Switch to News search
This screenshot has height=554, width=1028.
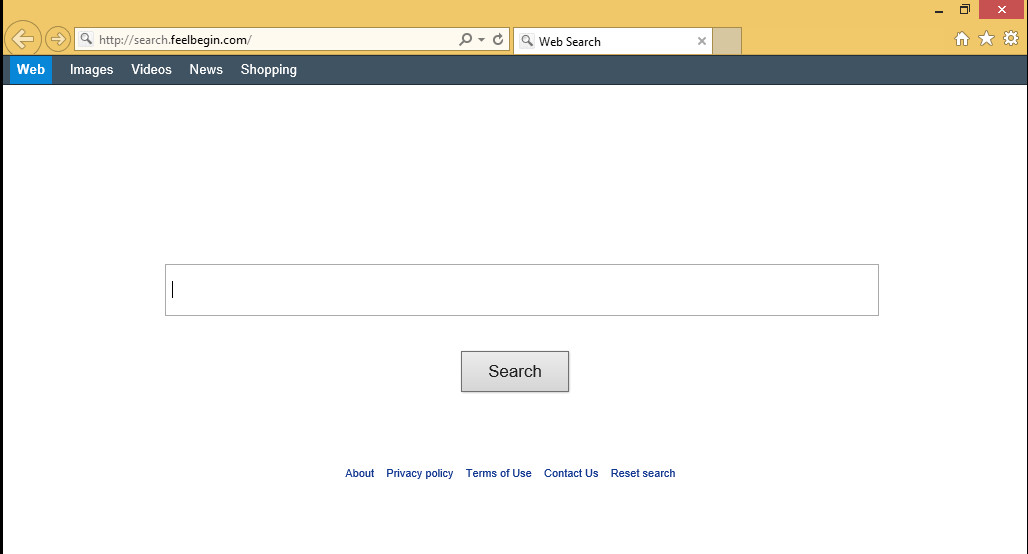[206, 69]
